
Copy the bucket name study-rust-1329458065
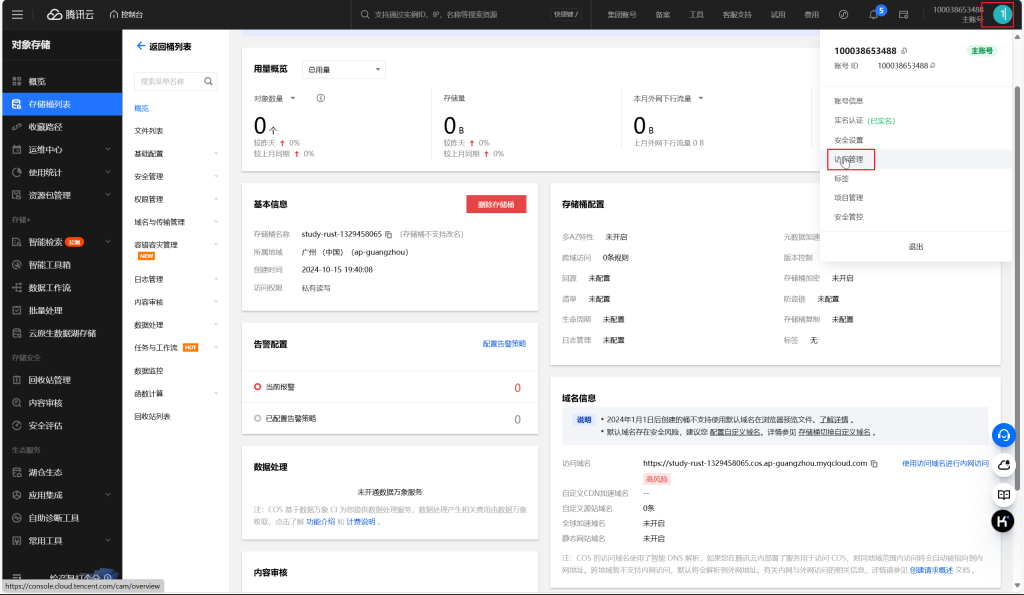pyautogui.click(x=389, y=233)
